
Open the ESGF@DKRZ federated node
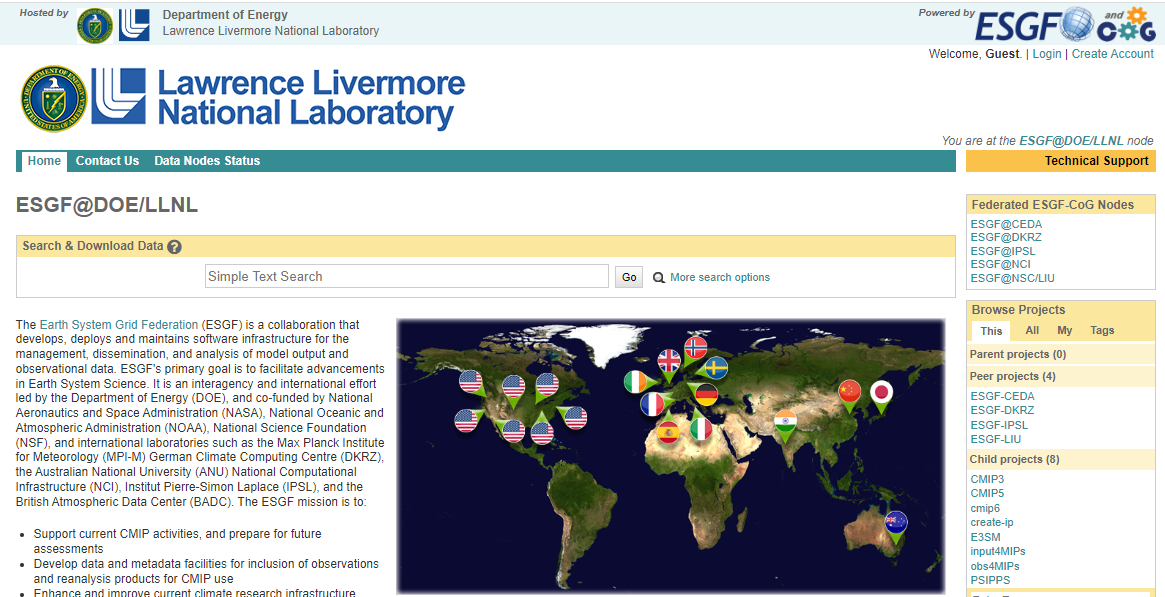[x=1006, y=238]
